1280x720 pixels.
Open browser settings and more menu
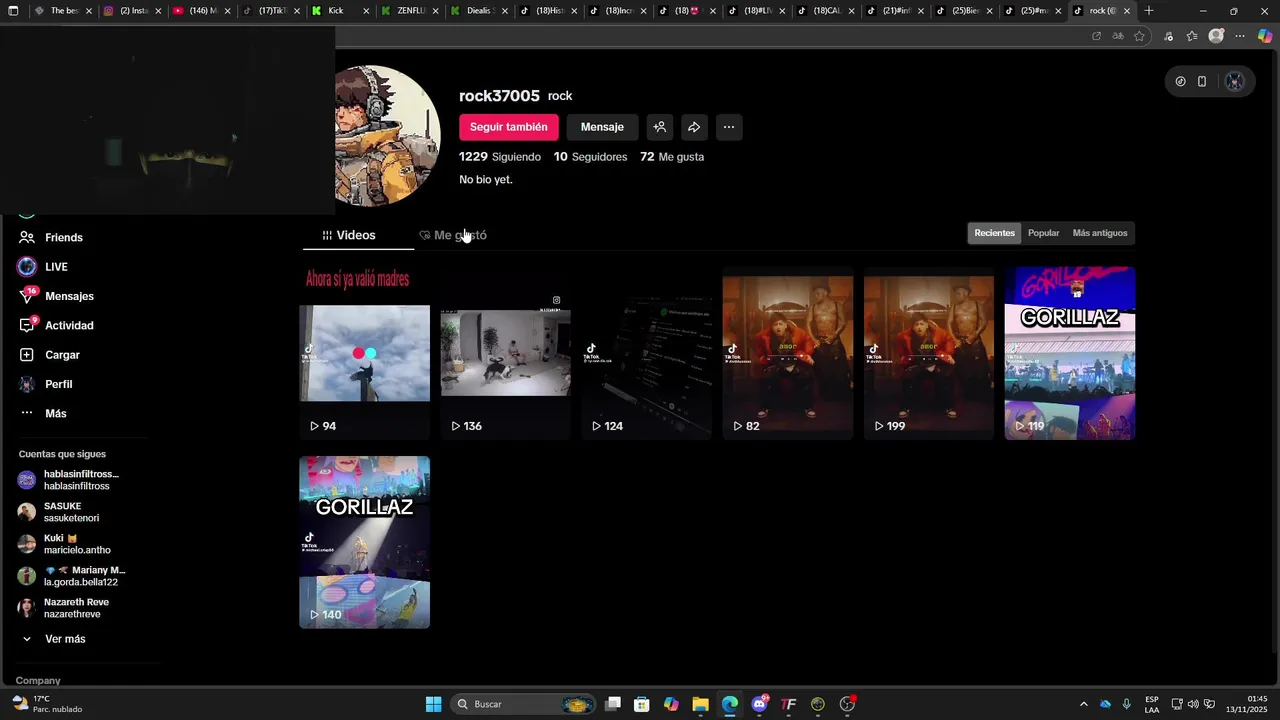1240,36
